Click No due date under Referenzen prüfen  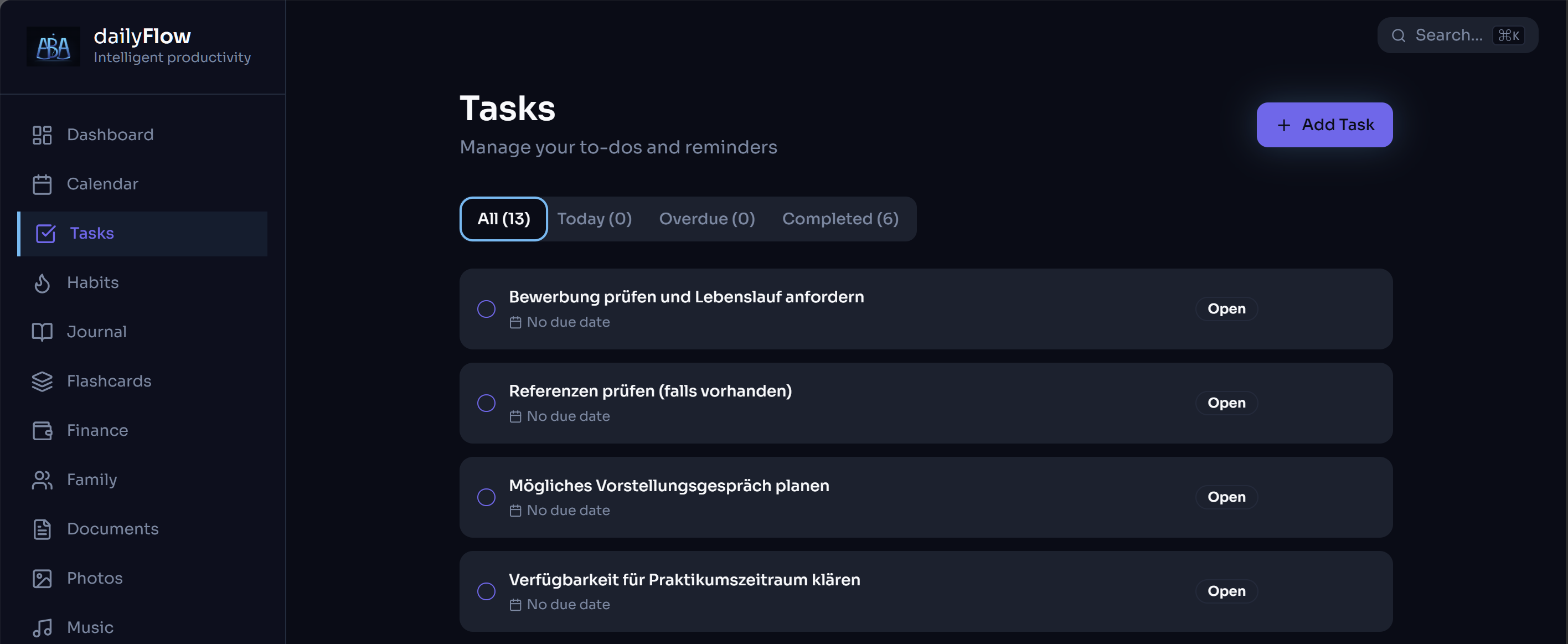point(568,417)
